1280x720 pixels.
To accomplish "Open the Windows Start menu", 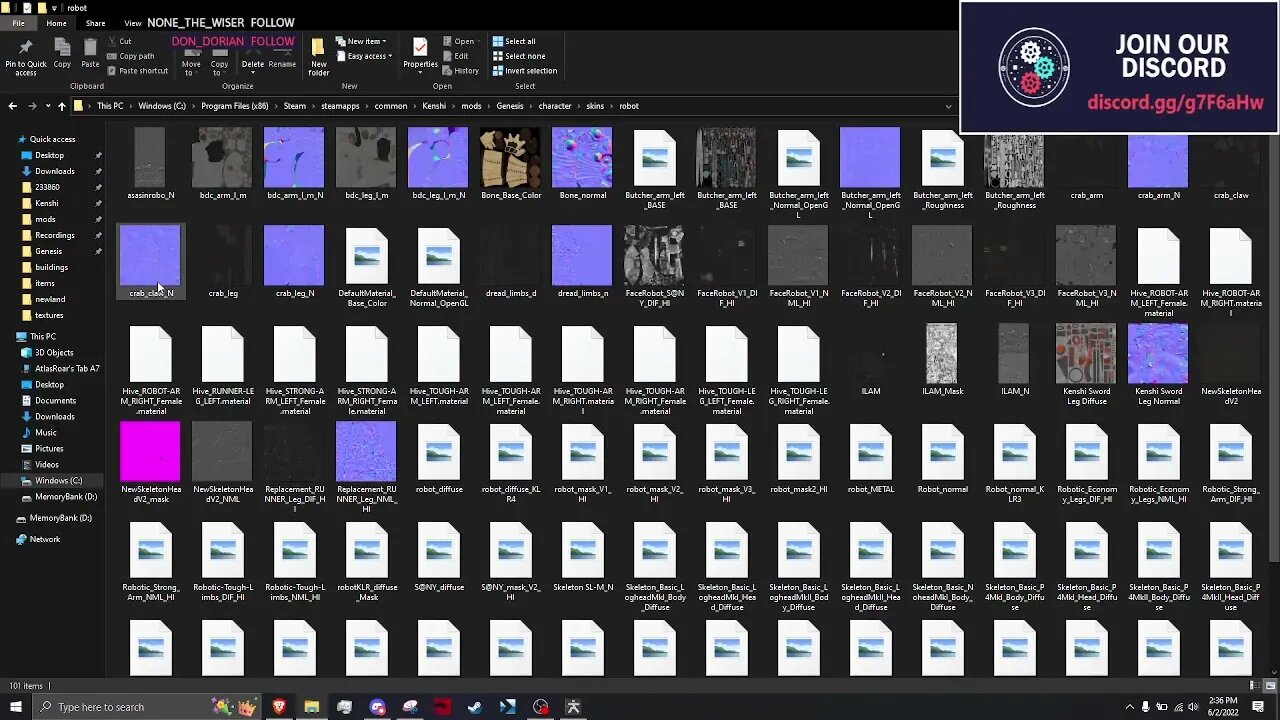I will (15, 707).
